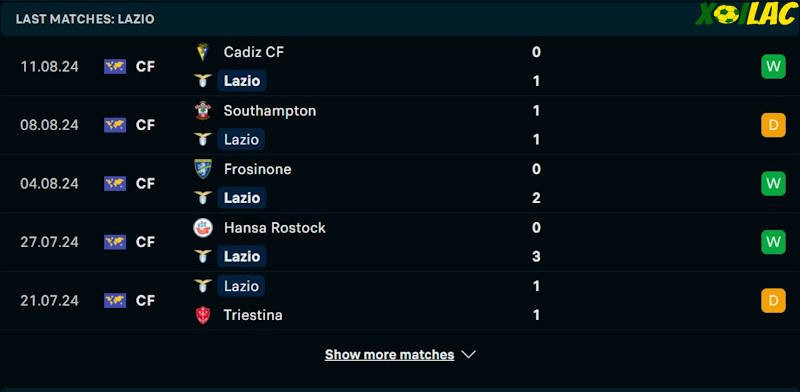Click the Frosinone club crest

tap(203, 169)
